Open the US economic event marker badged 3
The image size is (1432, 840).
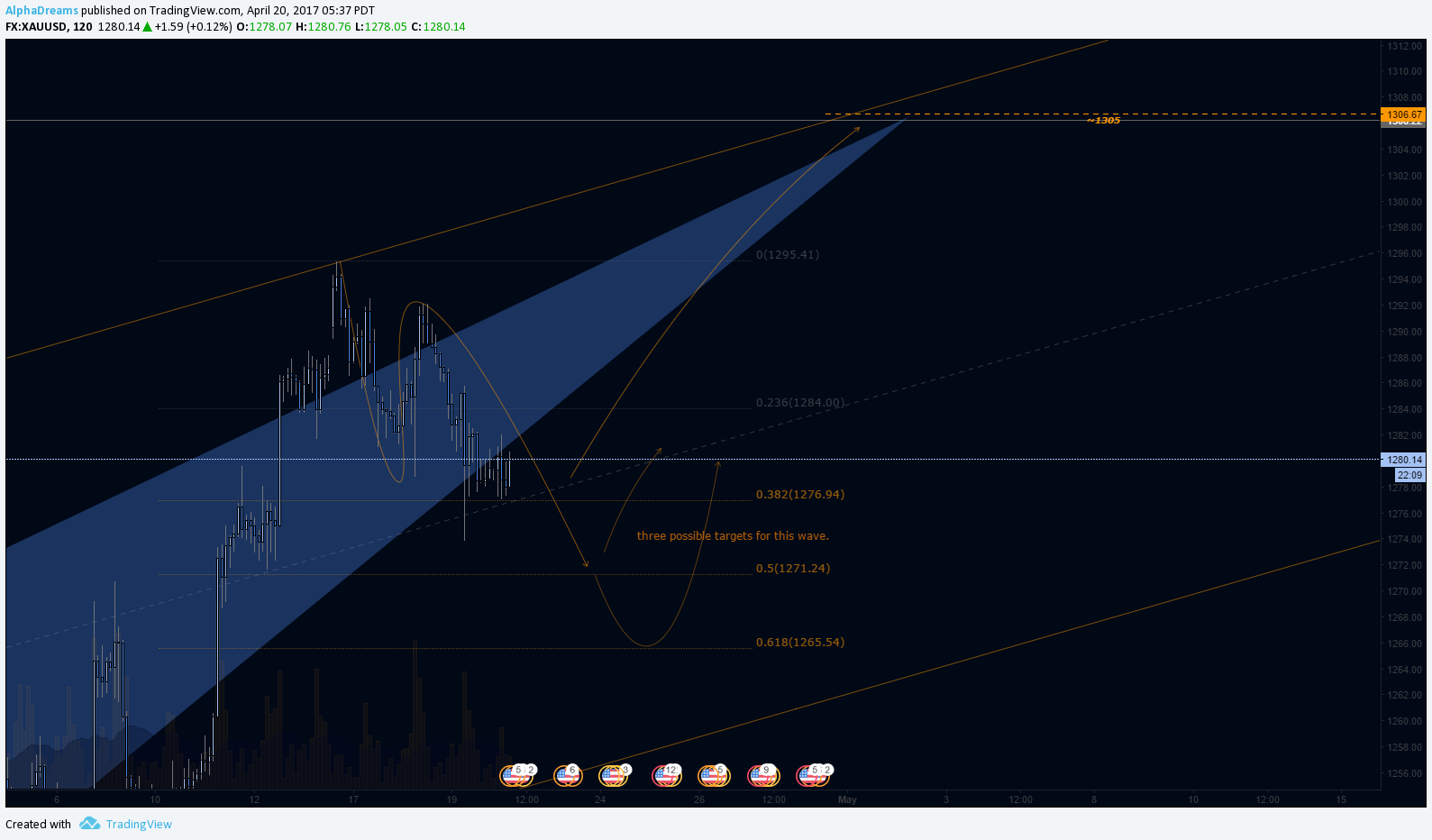pyautogui.click(x=614, y=774)
